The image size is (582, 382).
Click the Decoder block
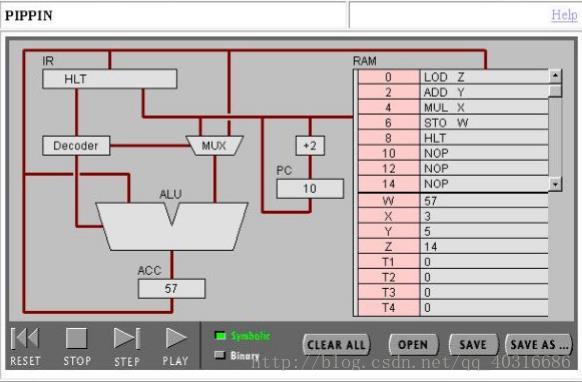click(x=76, y=146)
